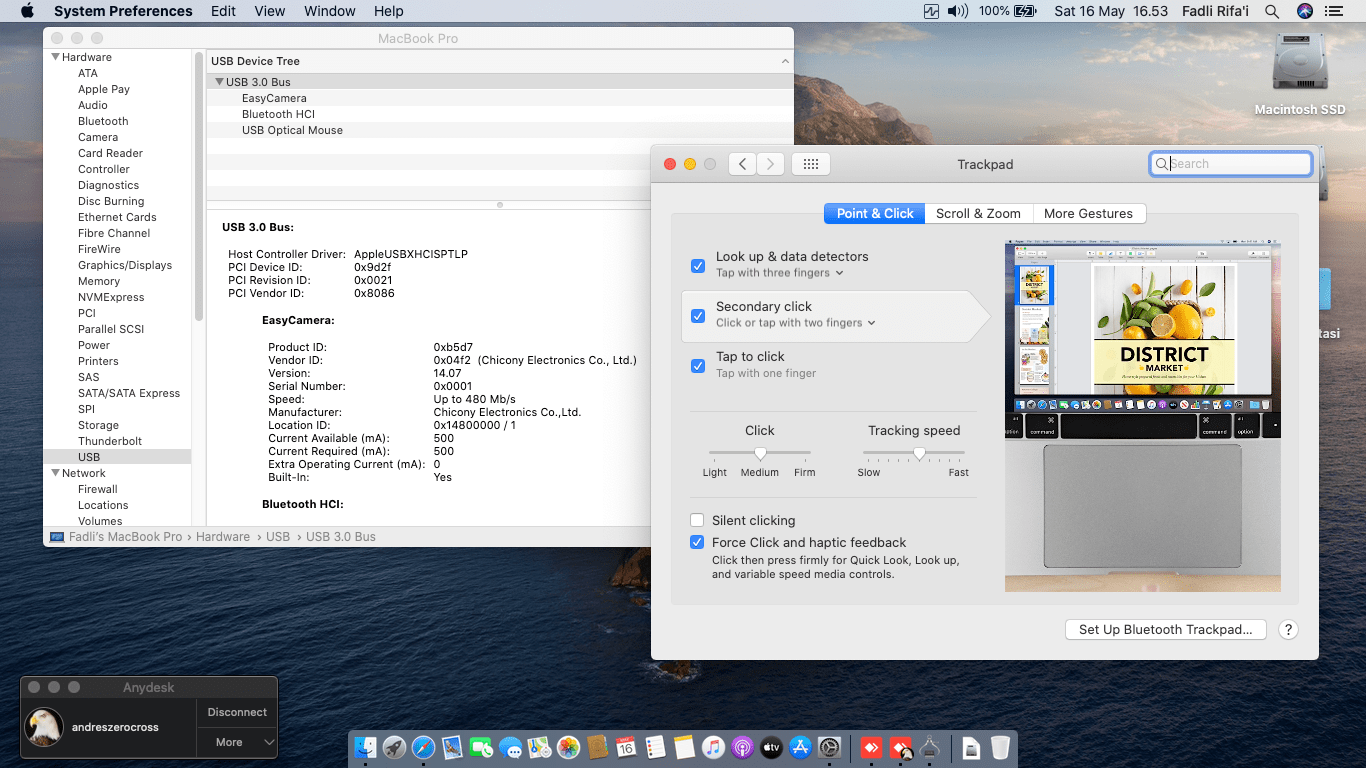
Task: Open Music app in the dock
Action: 713,747
